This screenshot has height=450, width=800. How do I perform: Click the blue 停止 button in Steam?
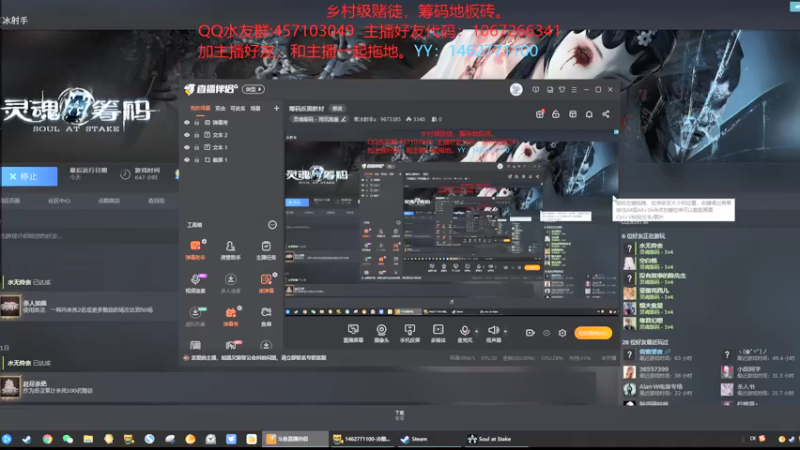(x=29, y=176)
